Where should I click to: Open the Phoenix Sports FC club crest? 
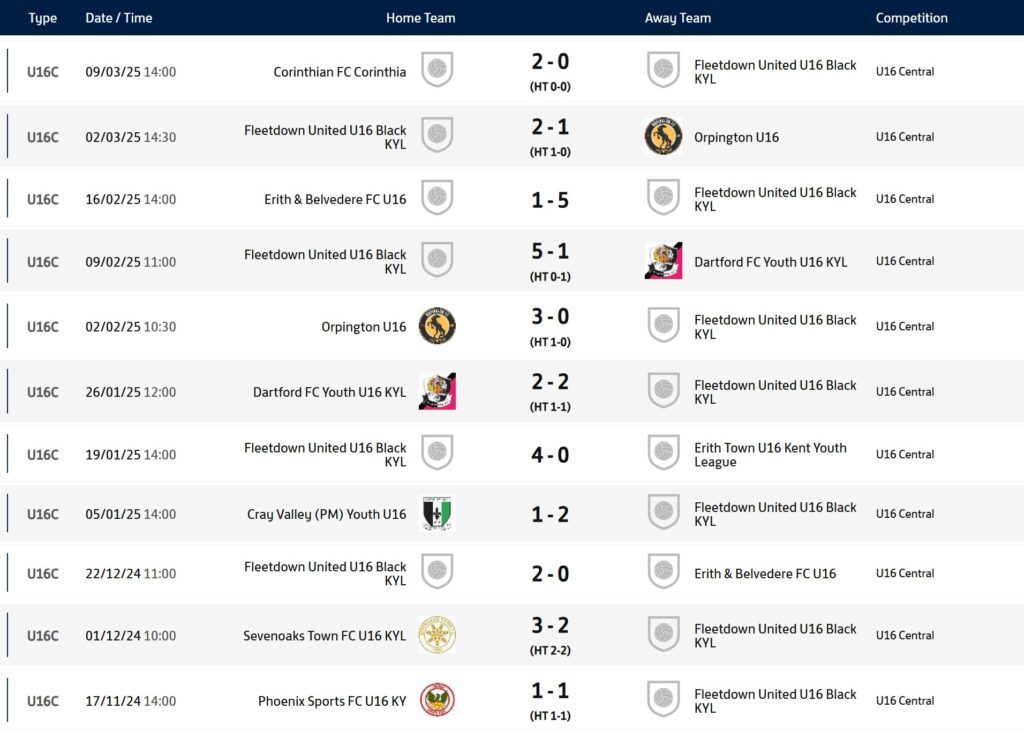coord(437,700)
